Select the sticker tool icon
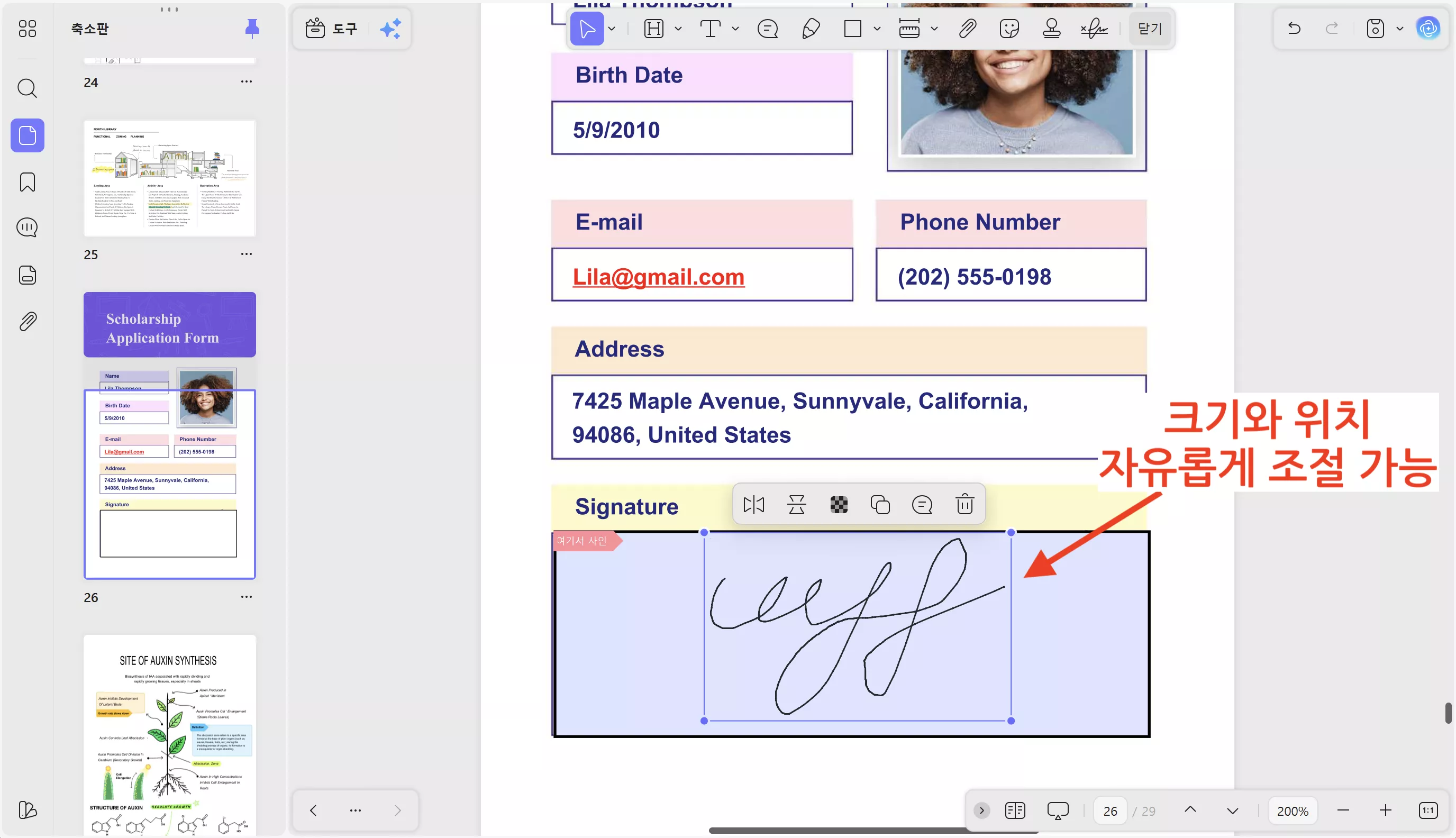 point(1009,28)
